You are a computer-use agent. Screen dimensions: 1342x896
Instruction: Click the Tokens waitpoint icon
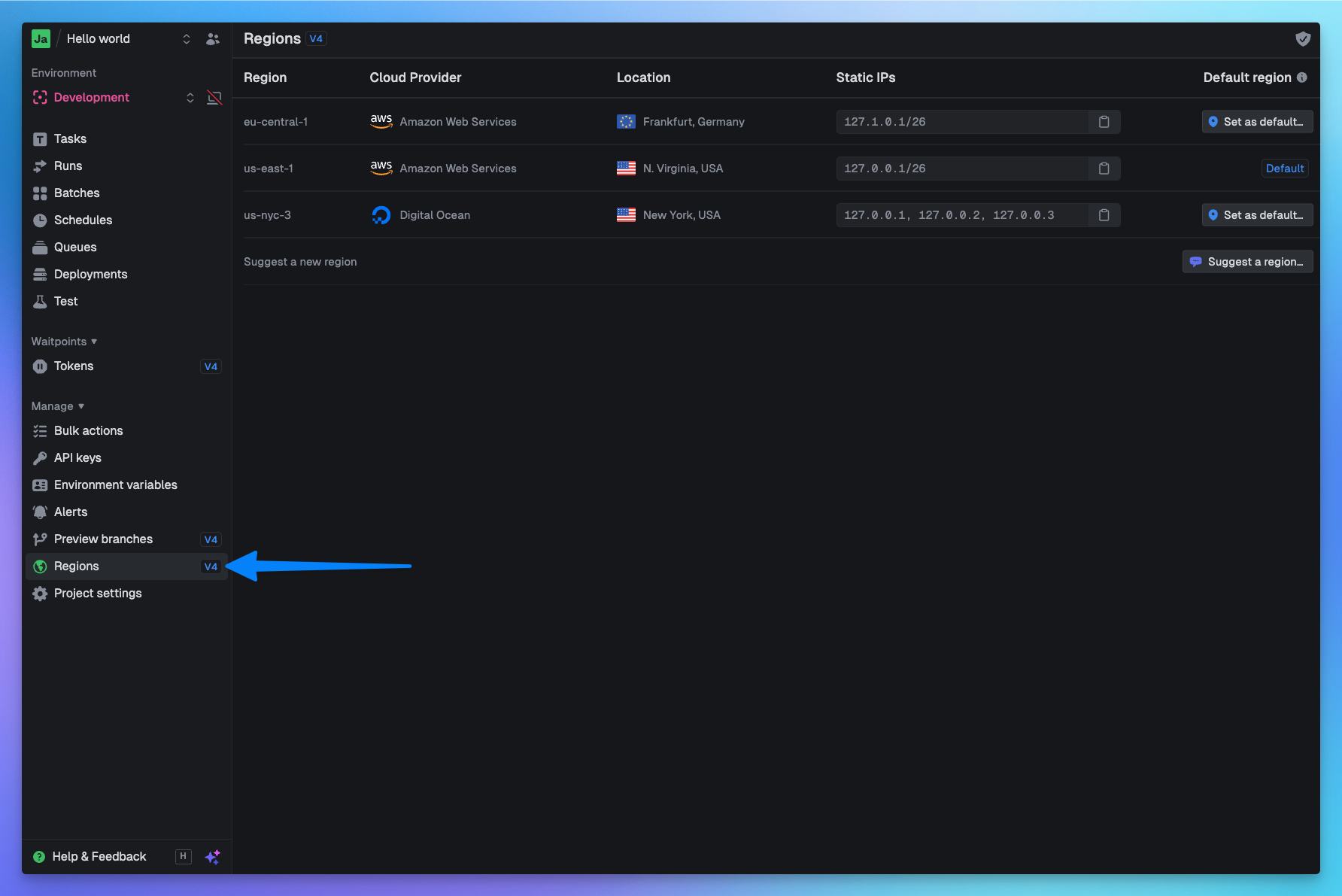coord(40,366)
